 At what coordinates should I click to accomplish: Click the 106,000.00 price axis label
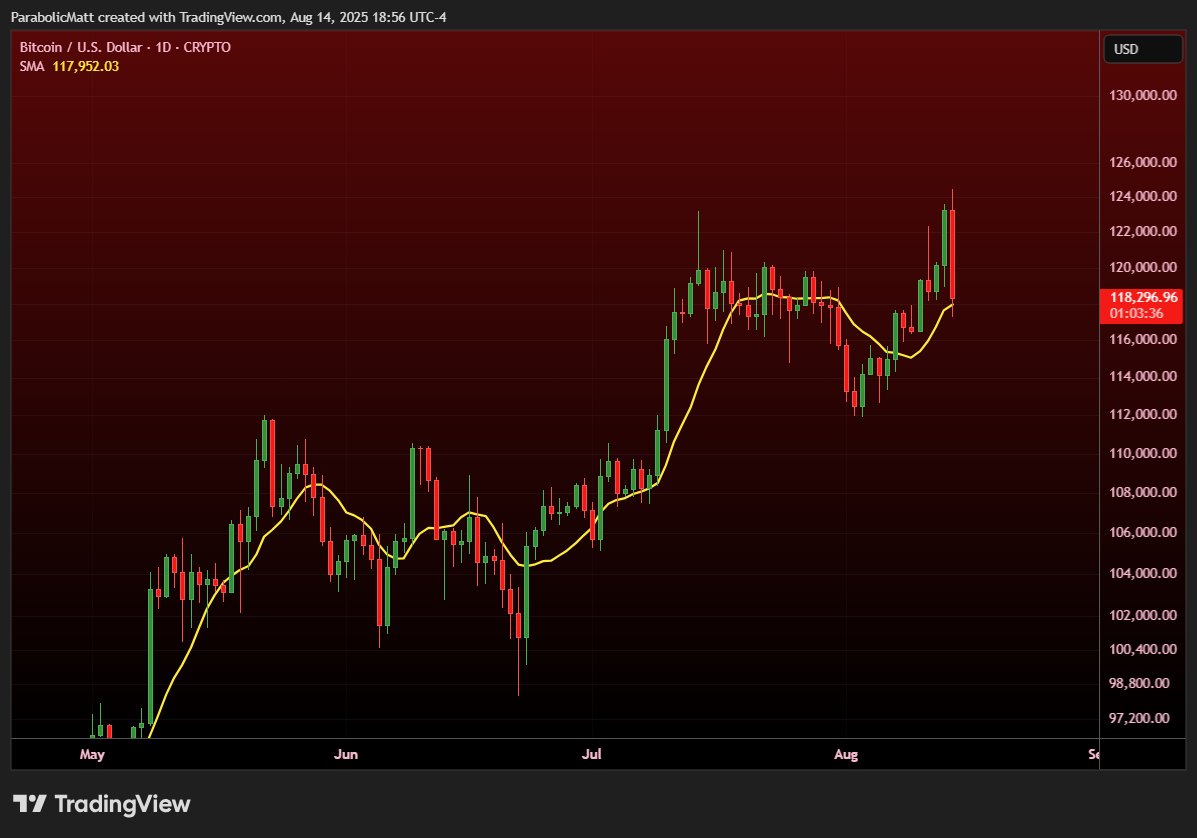point(1142,532)
